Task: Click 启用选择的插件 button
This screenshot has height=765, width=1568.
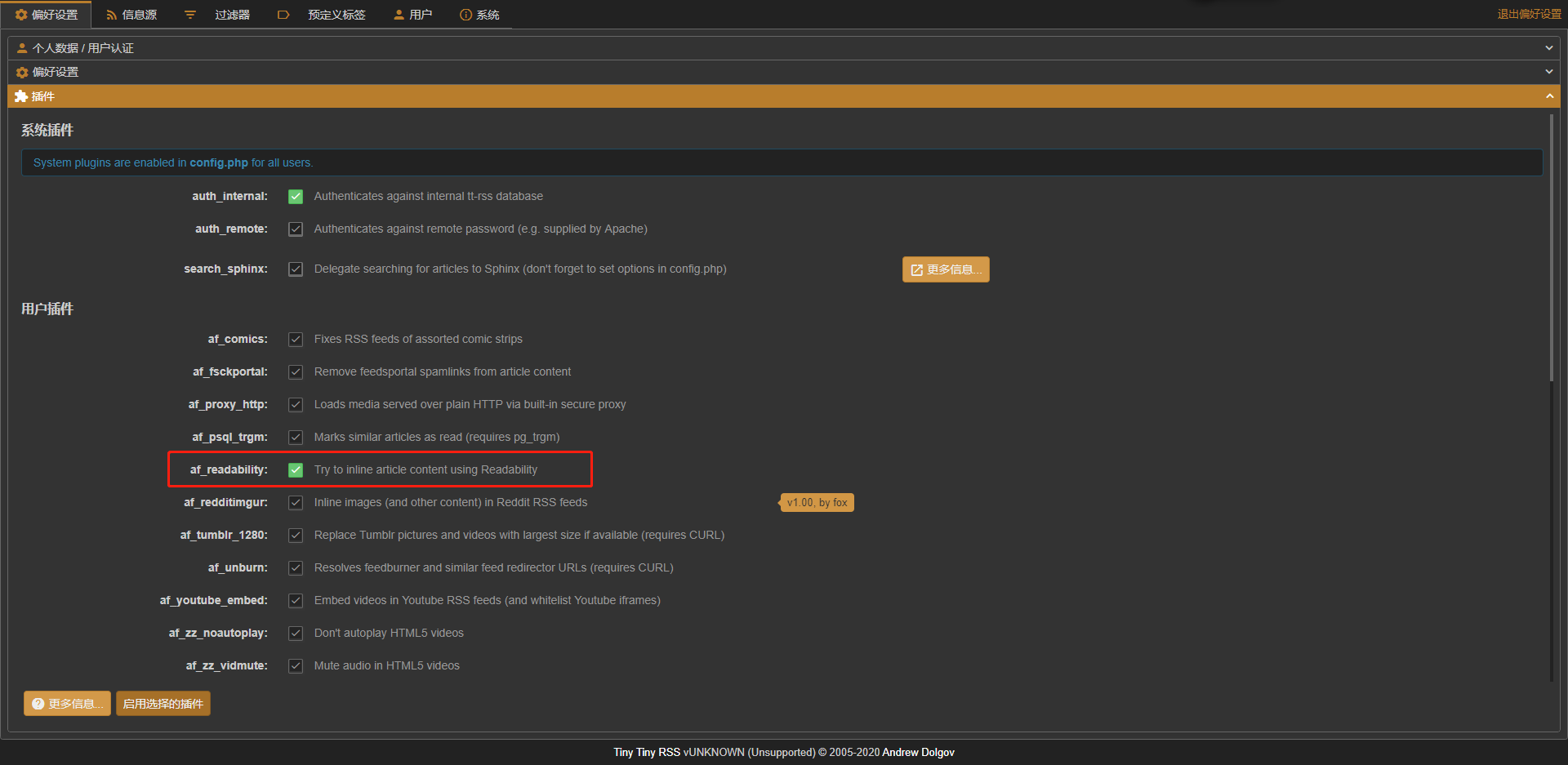Action: point(163,704)
